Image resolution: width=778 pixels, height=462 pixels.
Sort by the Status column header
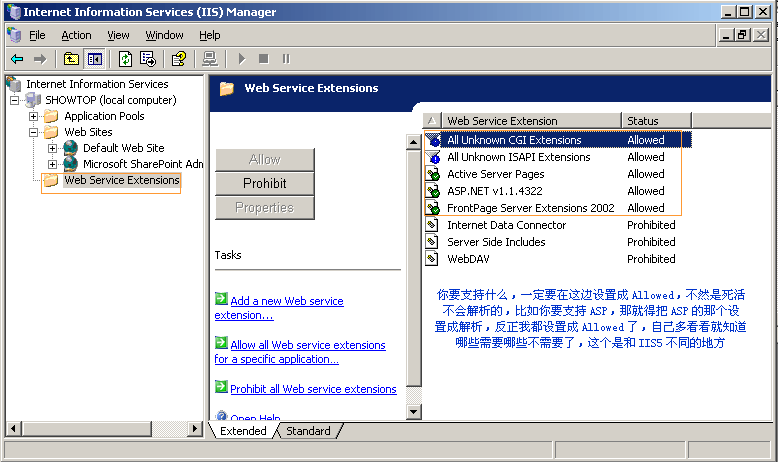tap(655, 121)
